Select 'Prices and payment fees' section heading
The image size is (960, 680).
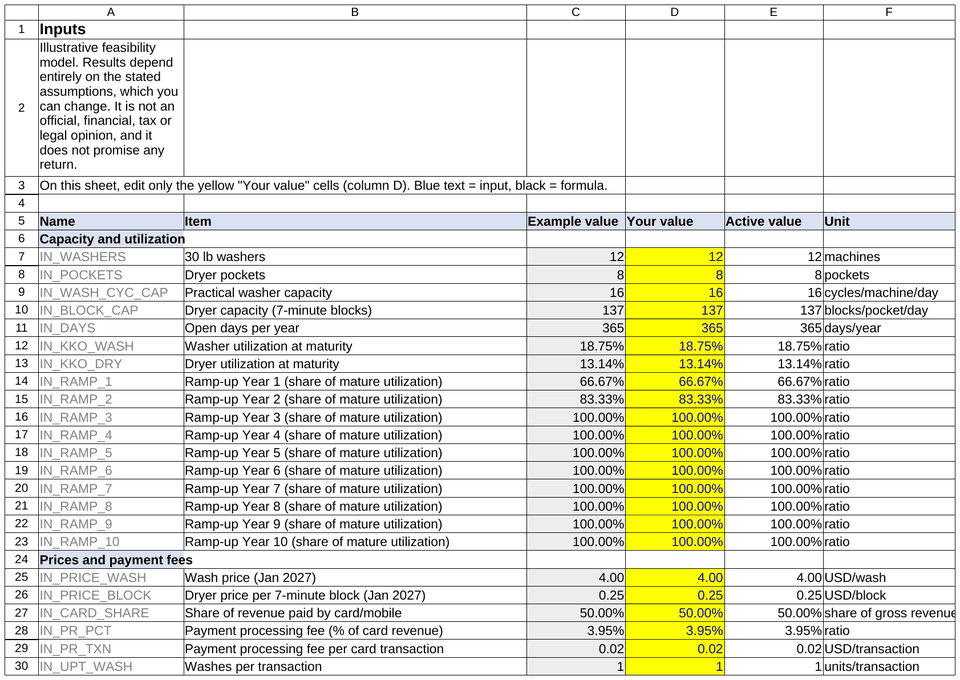click(111, 560)
